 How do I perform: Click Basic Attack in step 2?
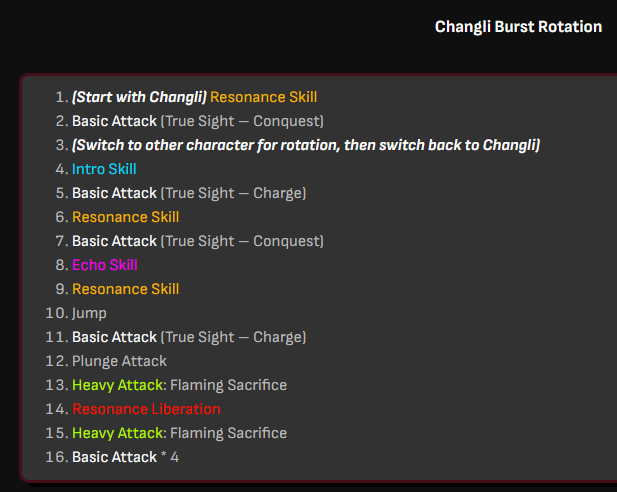pos(114,121)
